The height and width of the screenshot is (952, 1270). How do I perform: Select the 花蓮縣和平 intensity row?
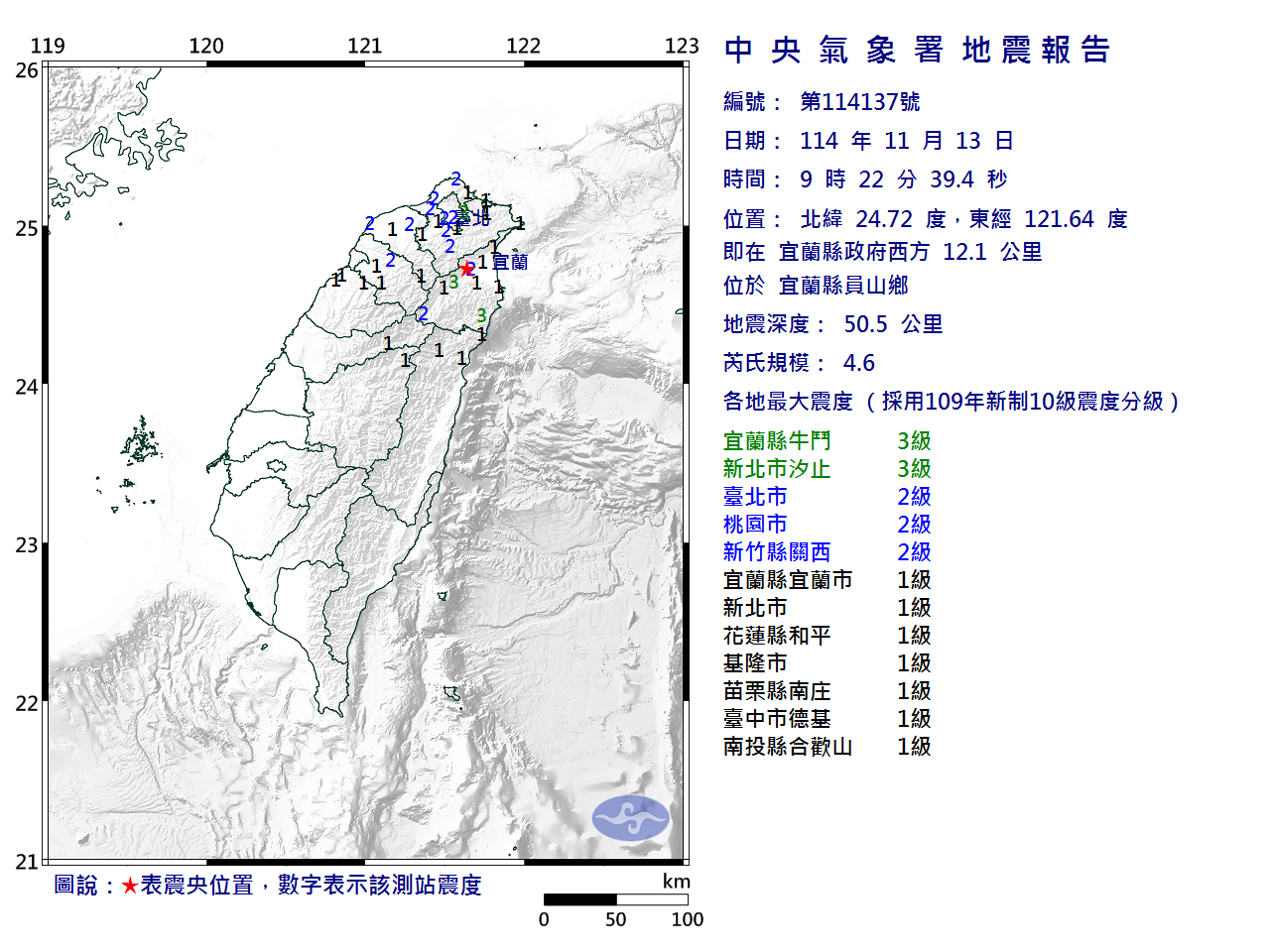click(x=826, y=636)
